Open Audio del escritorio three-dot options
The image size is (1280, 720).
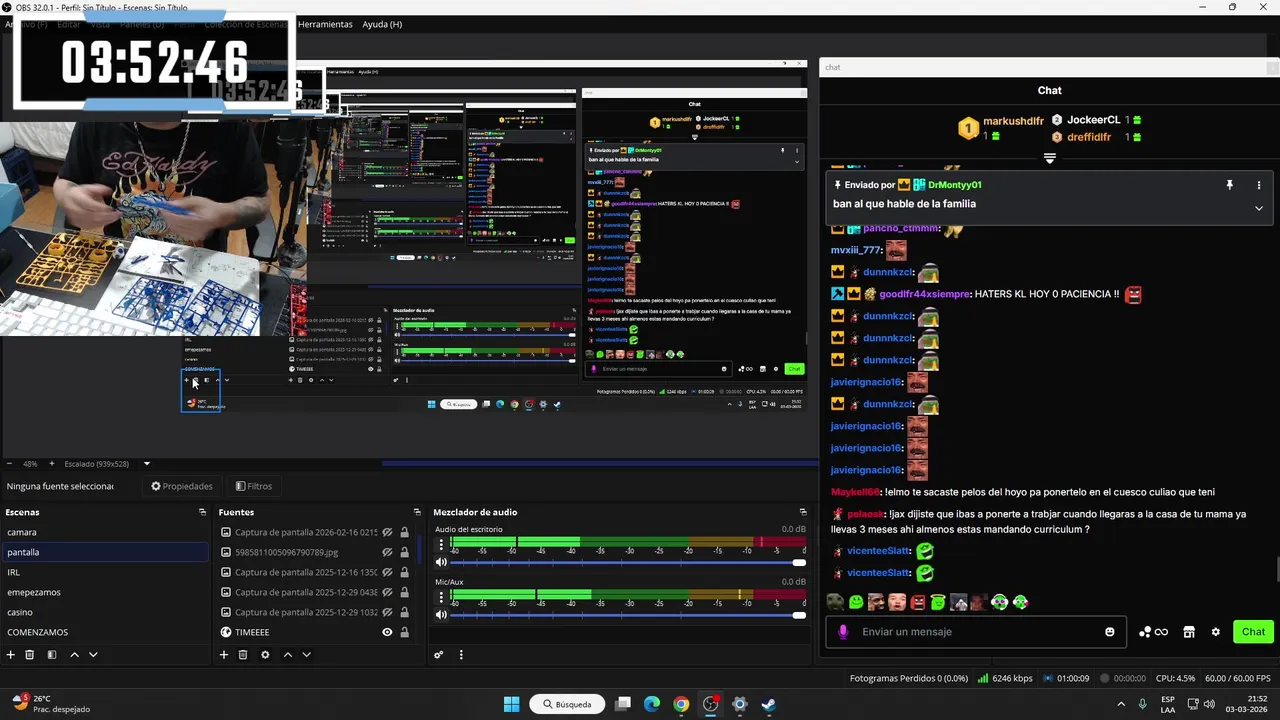441,545
